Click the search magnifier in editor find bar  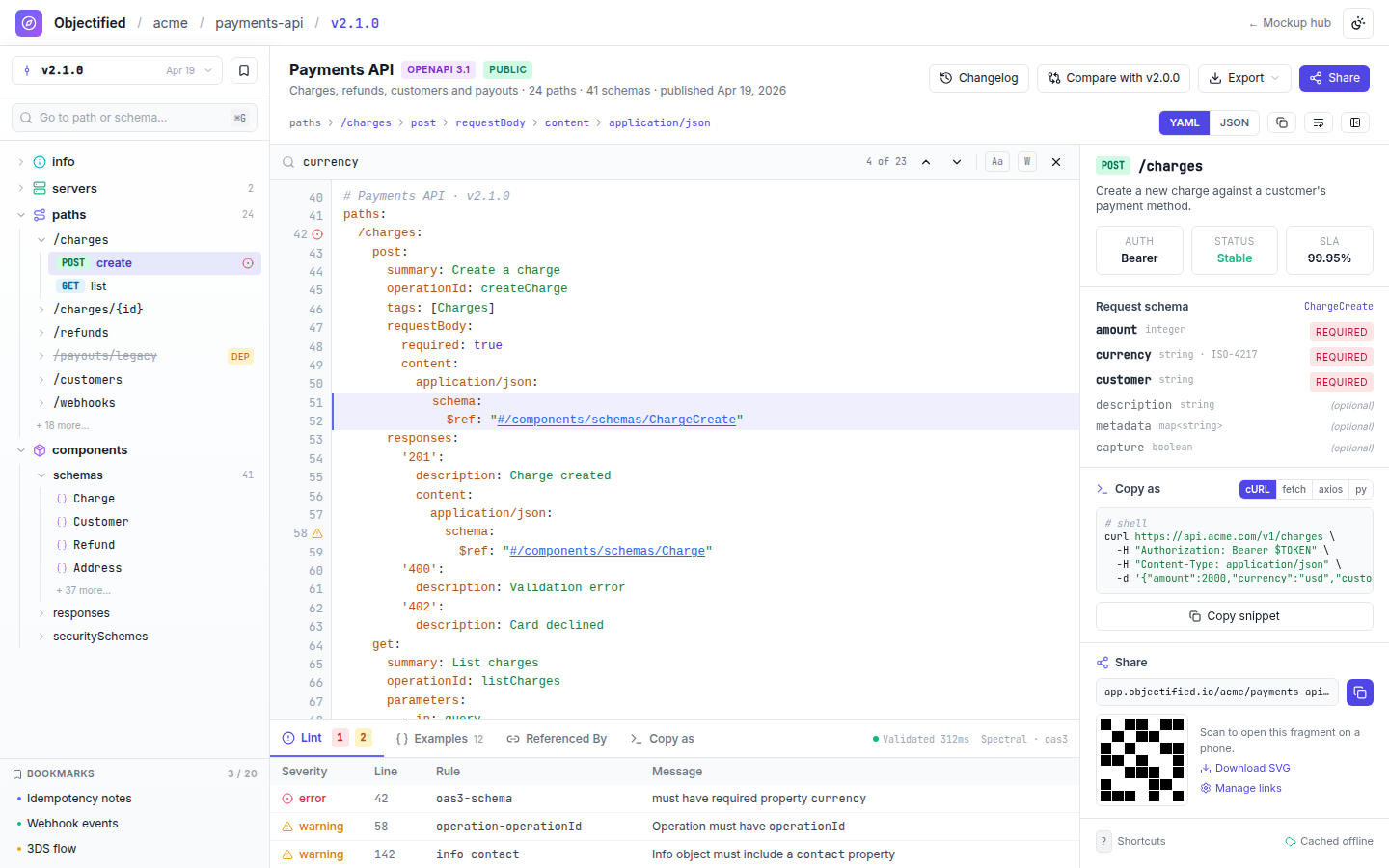[x=288, y=162]
